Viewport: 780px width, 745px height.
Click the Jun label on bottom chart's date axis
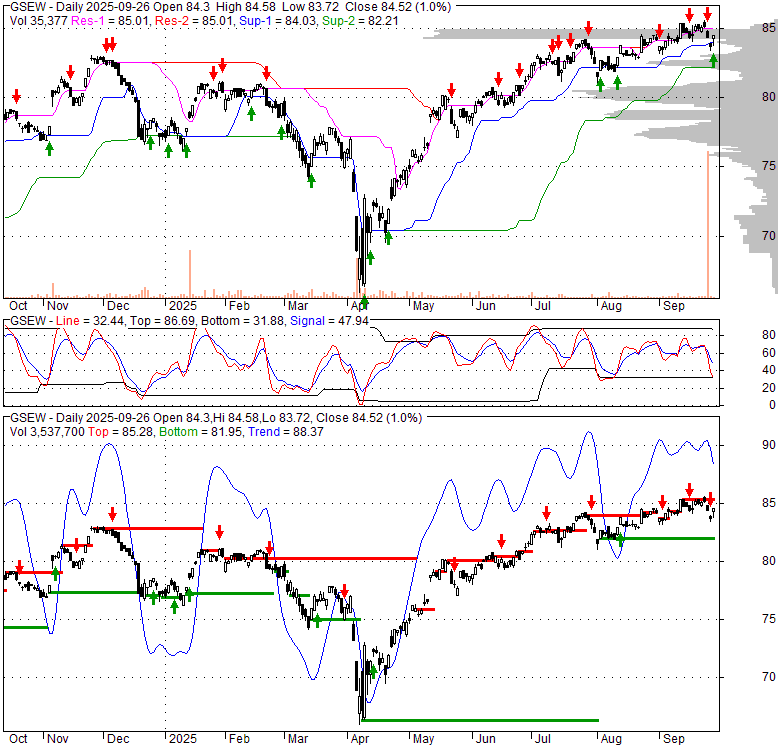point(486,739)
